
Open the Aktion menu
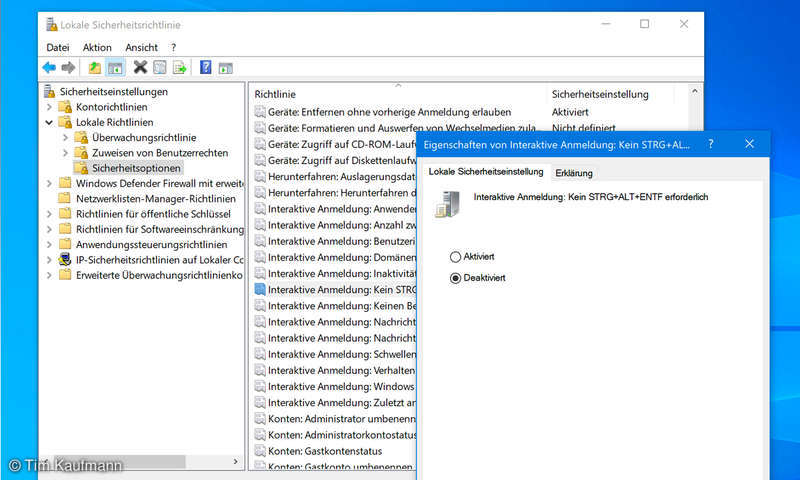97,47
